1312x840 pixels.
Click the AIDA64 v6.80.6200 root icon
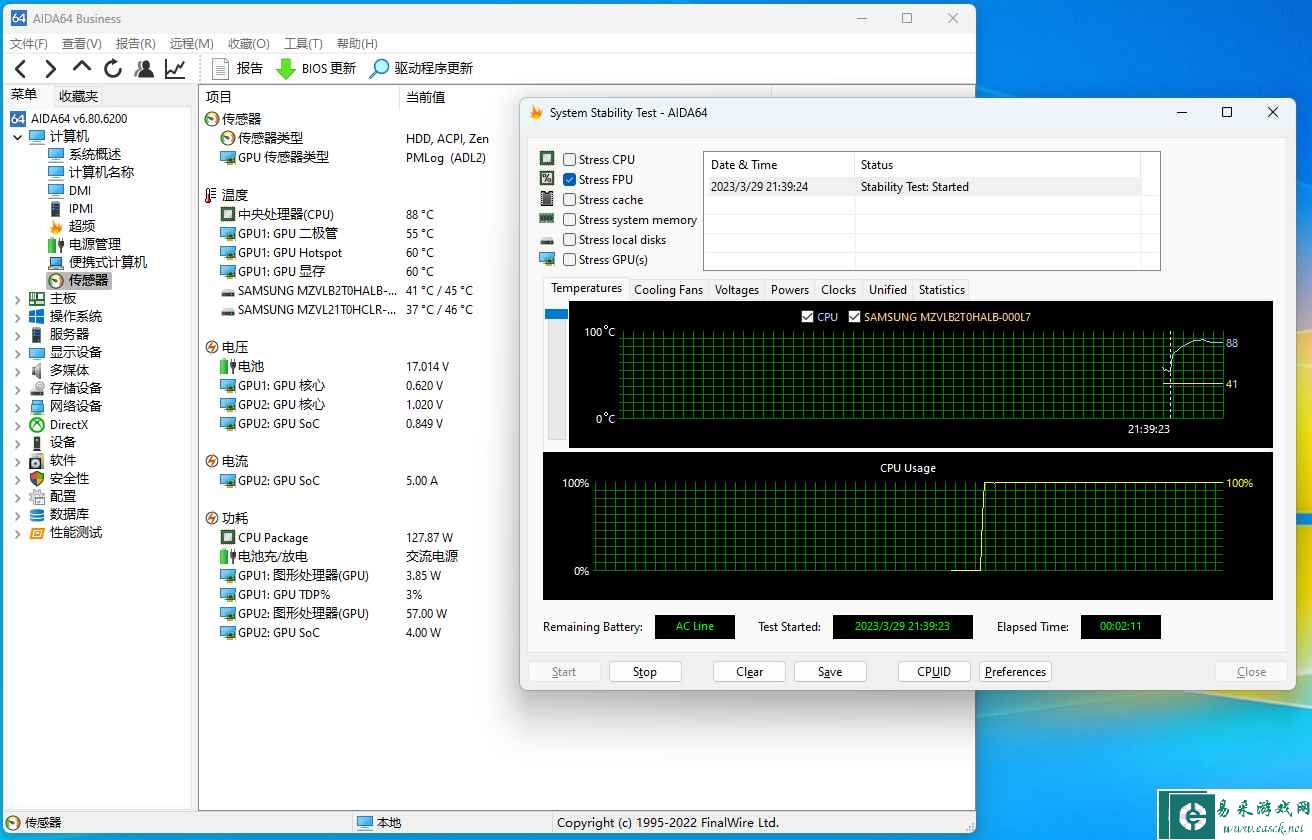point(18,118)
